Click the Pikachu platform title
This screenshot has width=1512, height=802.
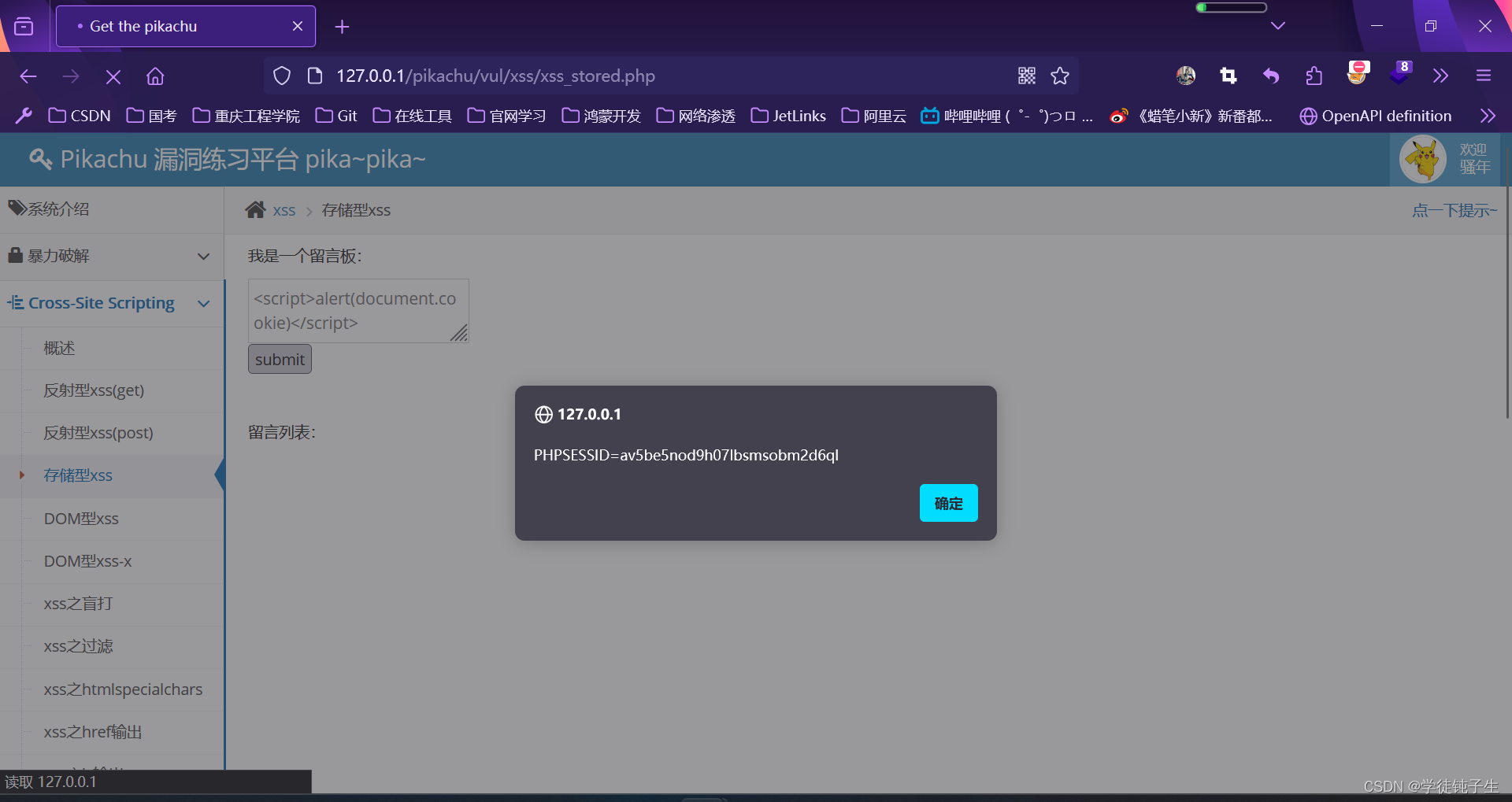tap(228, 159)
